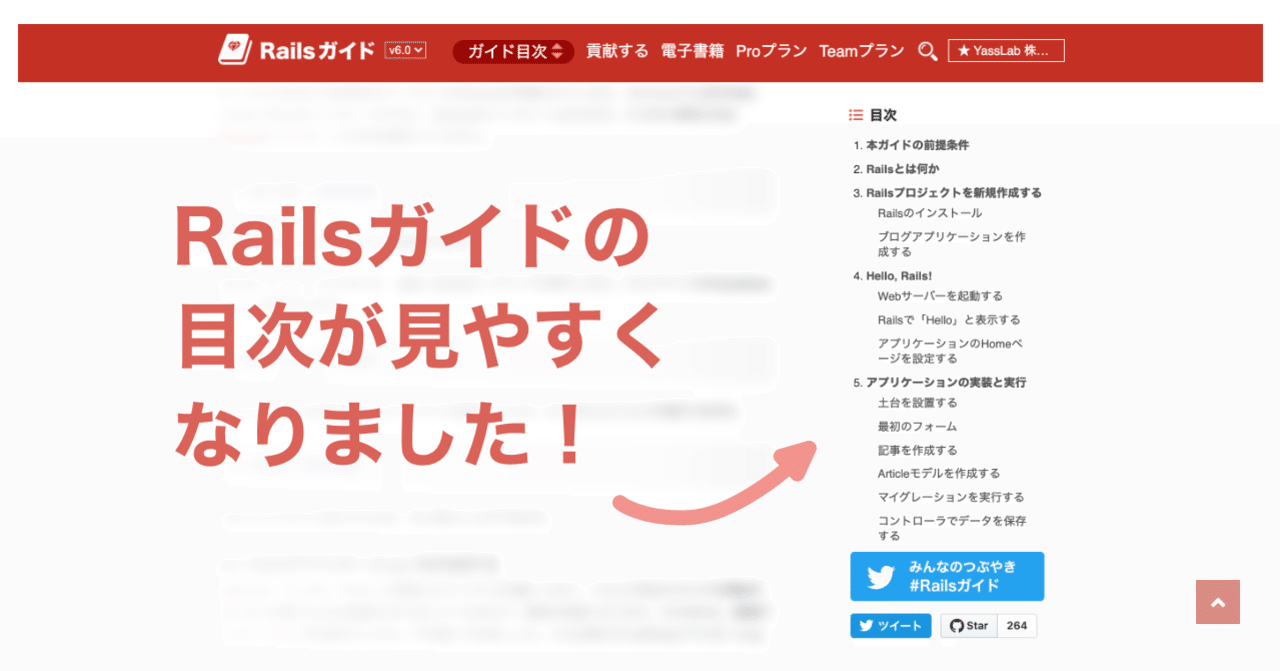The width and height of the screenshot is (1280, 671).
Task: Click the 264 star count badge
Action: [1017, 625]
